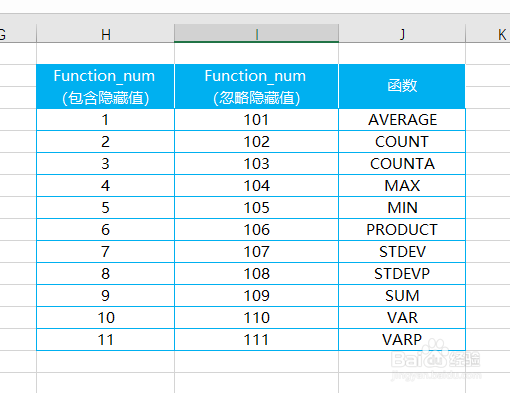The width and height of the screenshot is (510, 393).
Task: Select the cell containing STDEVP
Action: [x=402, y=274]
